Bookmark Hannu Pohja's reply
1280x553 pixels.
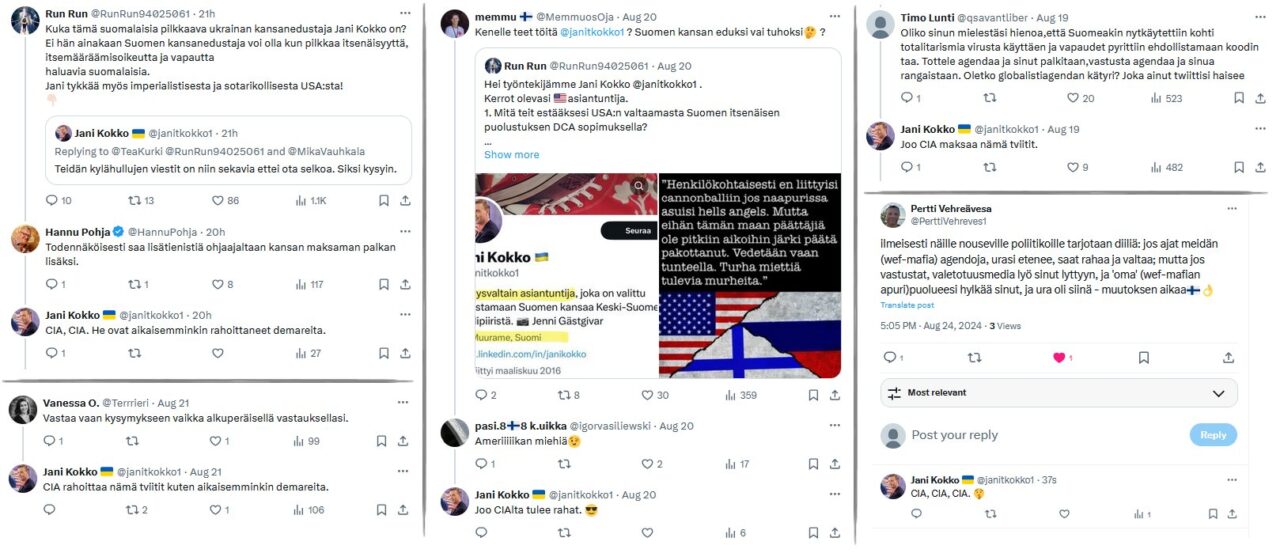[x=383, y=285]
